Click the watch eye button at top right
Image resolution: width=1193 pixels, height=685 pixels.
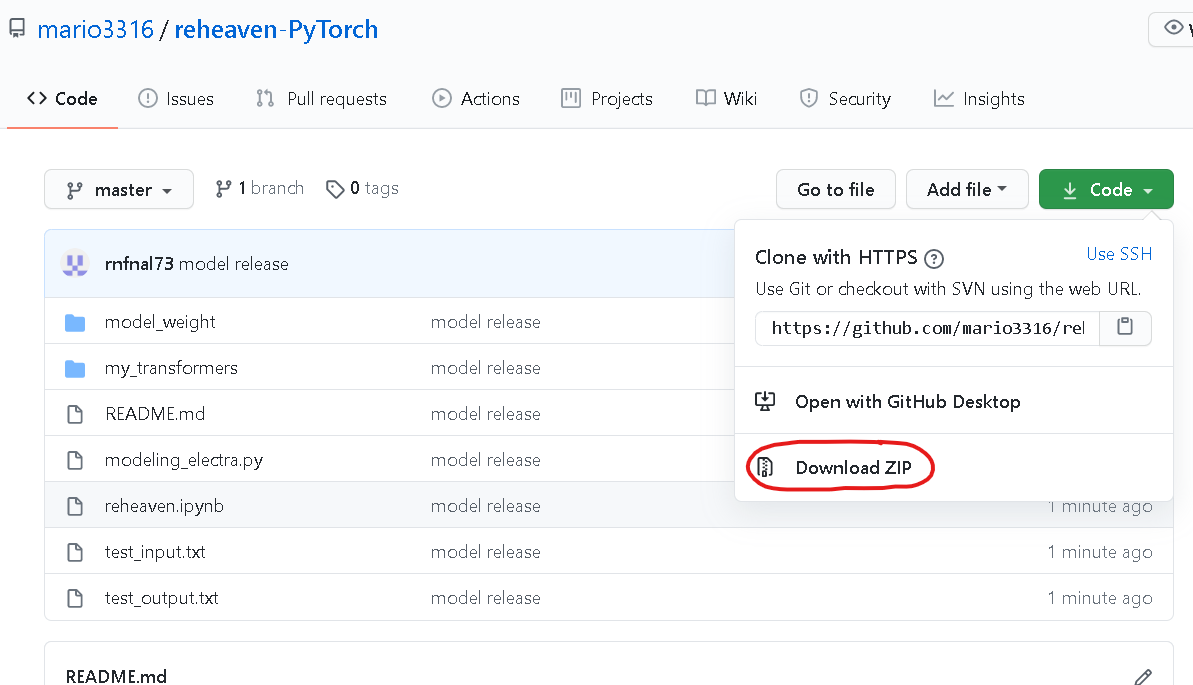[1171, 29]
